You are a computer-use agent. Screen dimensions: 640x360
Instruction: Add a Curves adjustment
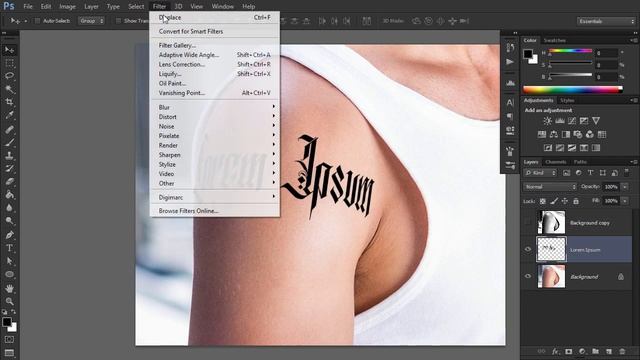point(572,121)
